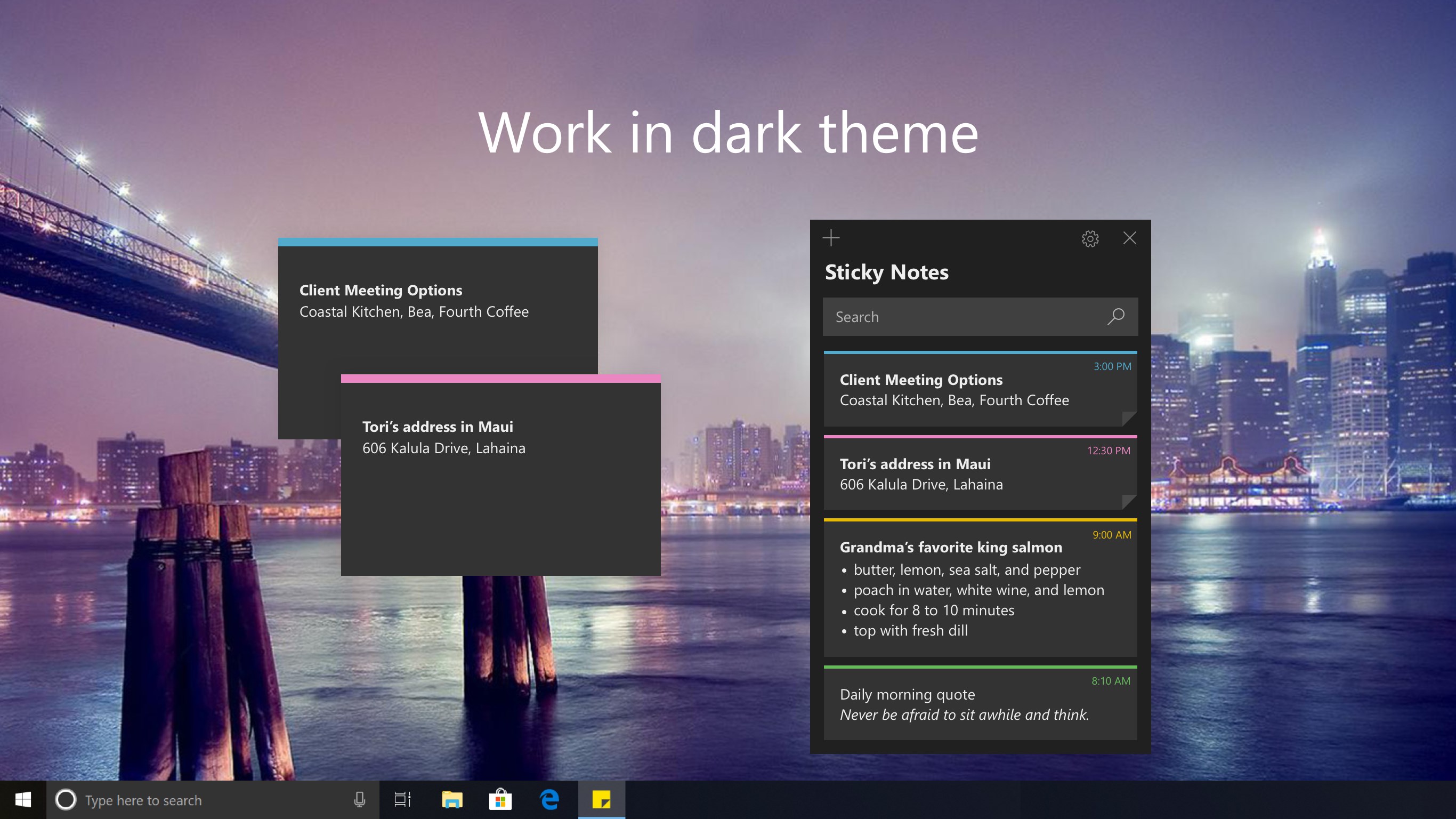The height and width of the screenshot is (819, 1456).
Task: Click the Search field inside Sticky Notes
Action: point(961,317)
